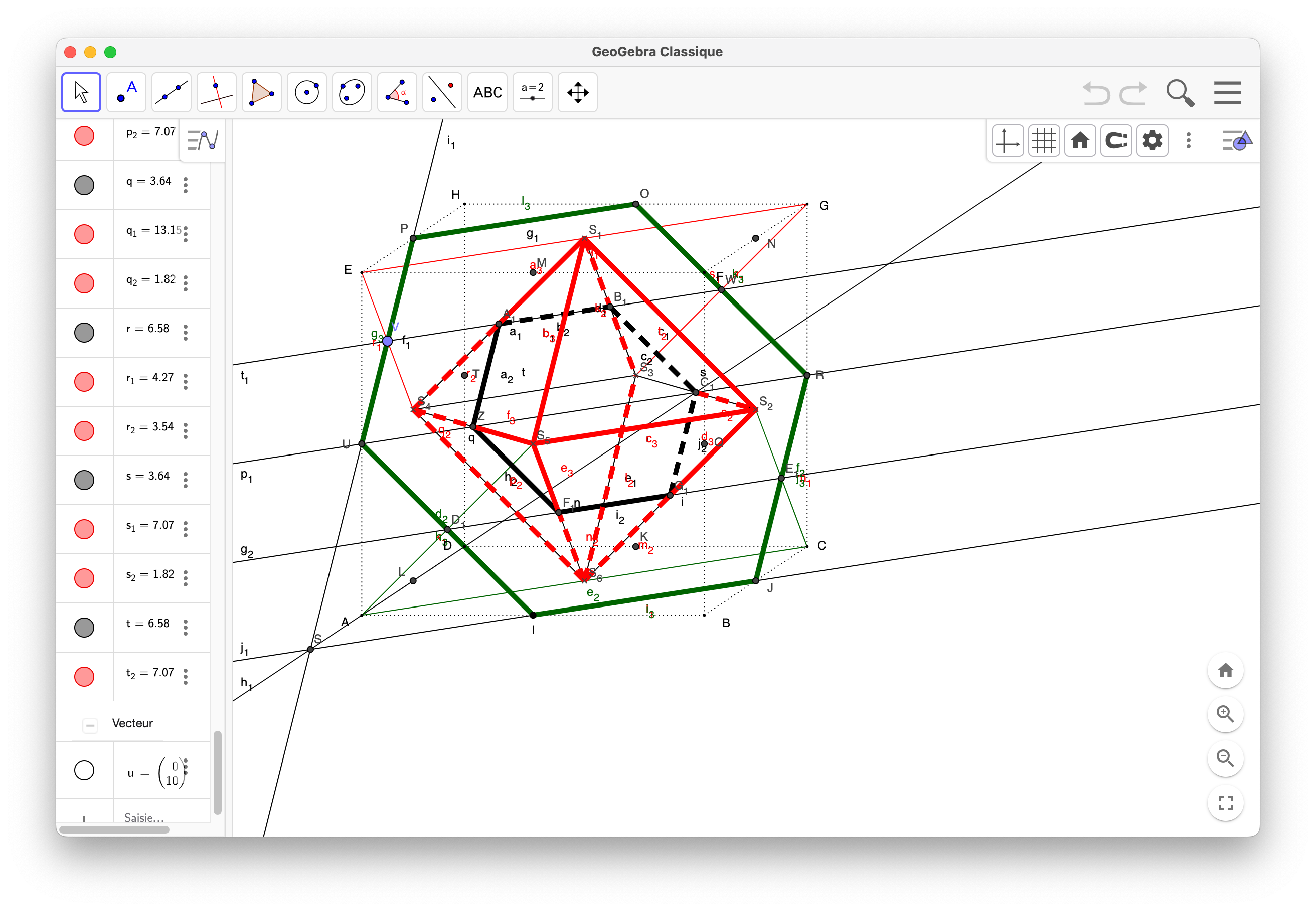The height and width of the screenshot is (911, 1316).
Task: Choose the Polygon tool
Action: [x=261, y=92]
